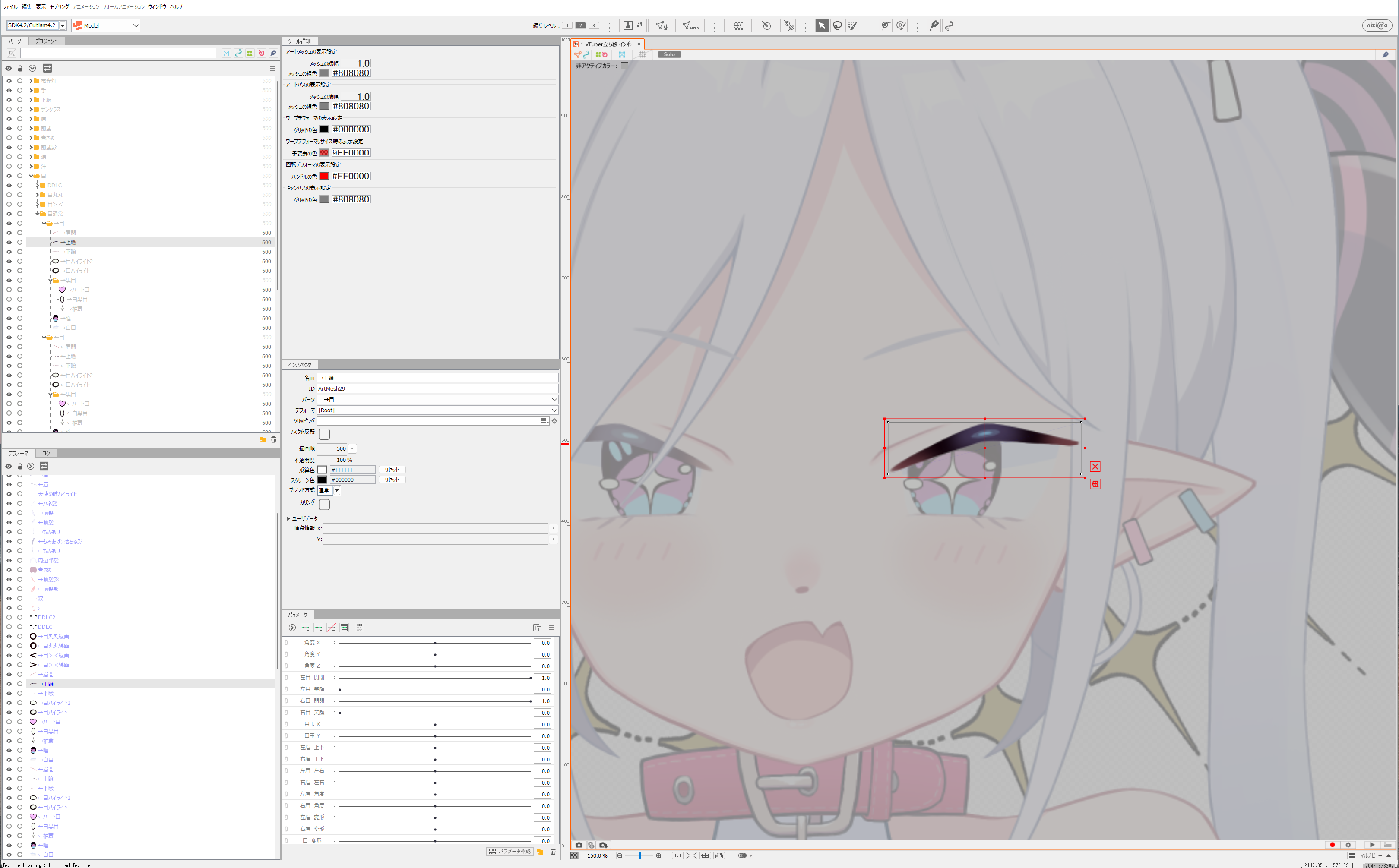Click the 名前 input field
This screenshot has width=1399, height=868.
pyautogui.click(x=437, y=378)
